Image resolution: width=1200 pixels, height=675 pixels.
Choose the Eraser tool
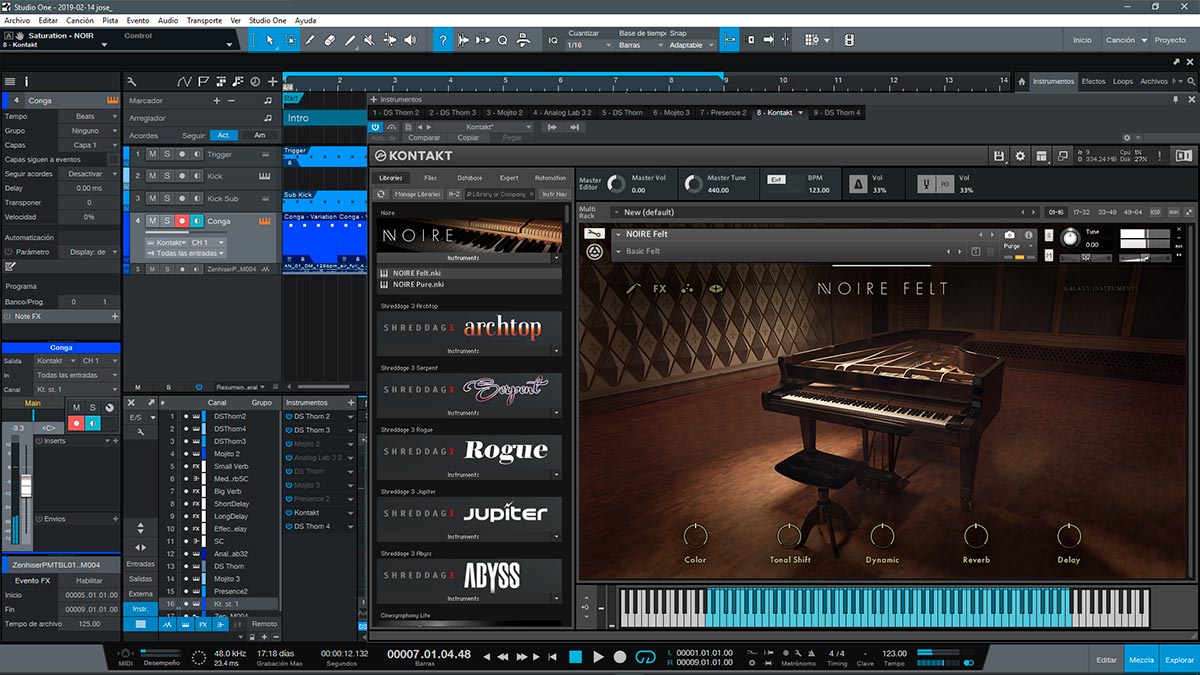coord(330,40)
